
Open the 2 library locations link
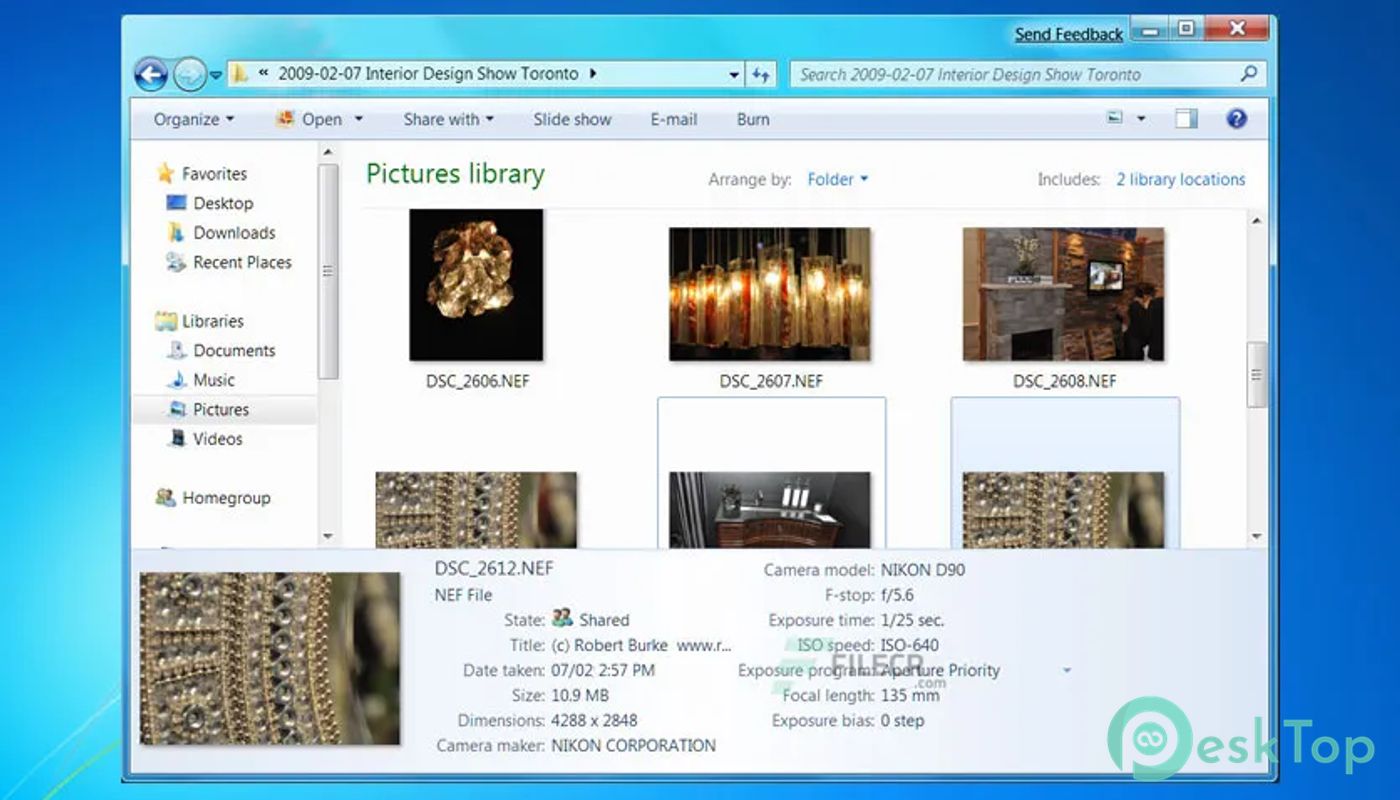coord(1180,180)
